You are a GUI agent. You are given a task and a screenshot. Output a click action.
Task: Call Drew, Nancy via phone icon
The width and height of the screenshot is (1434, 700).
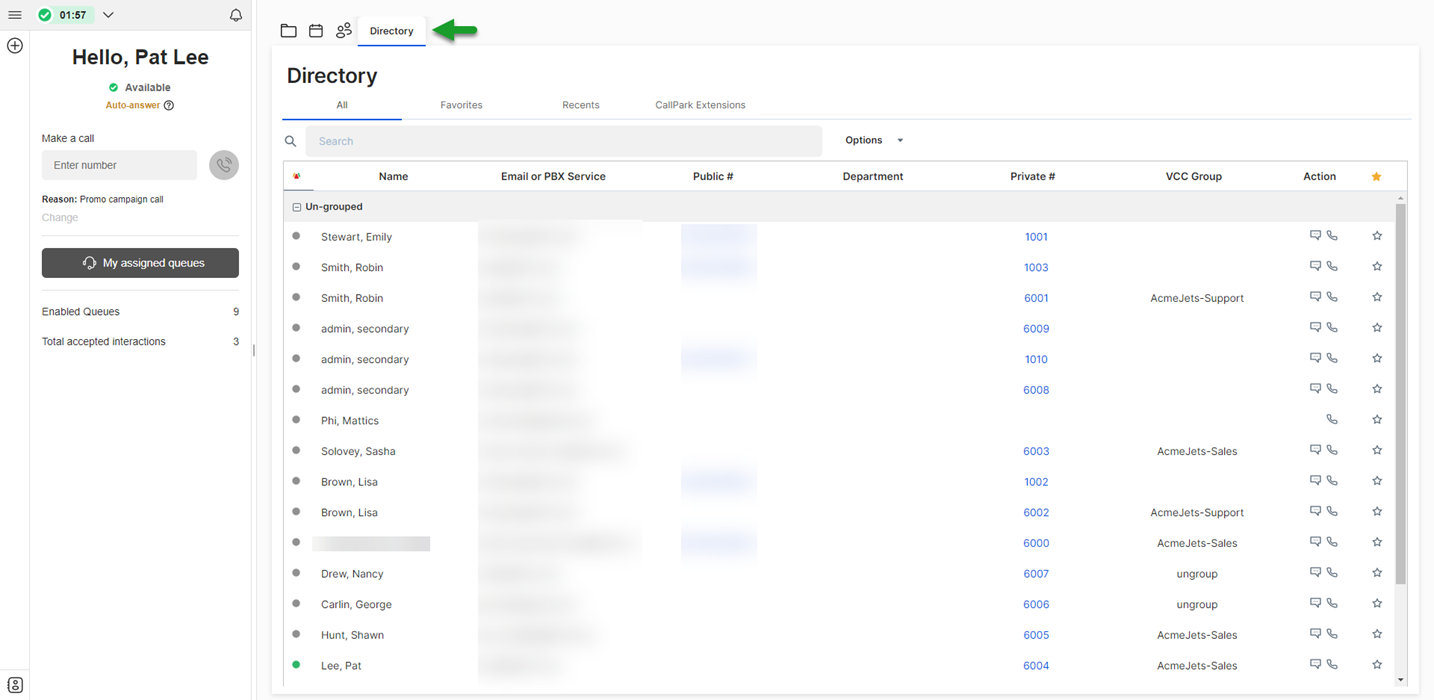(x=1332, y=573)
